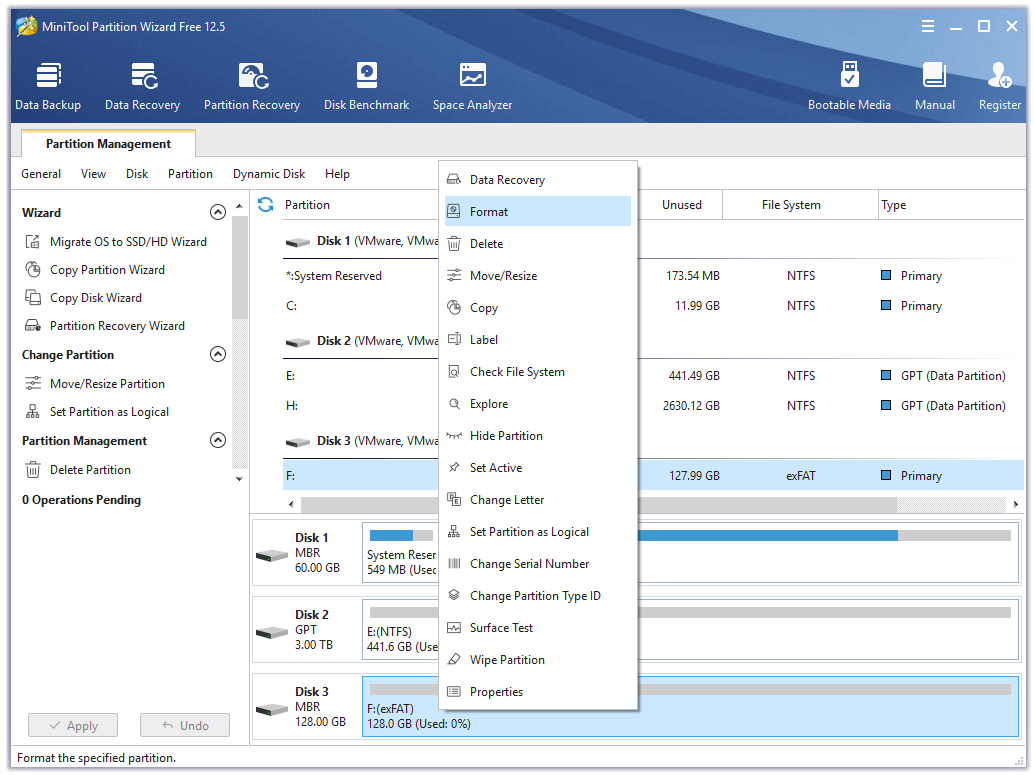
Task: Create Bootable Media
Action: click(x=849, y=86)
